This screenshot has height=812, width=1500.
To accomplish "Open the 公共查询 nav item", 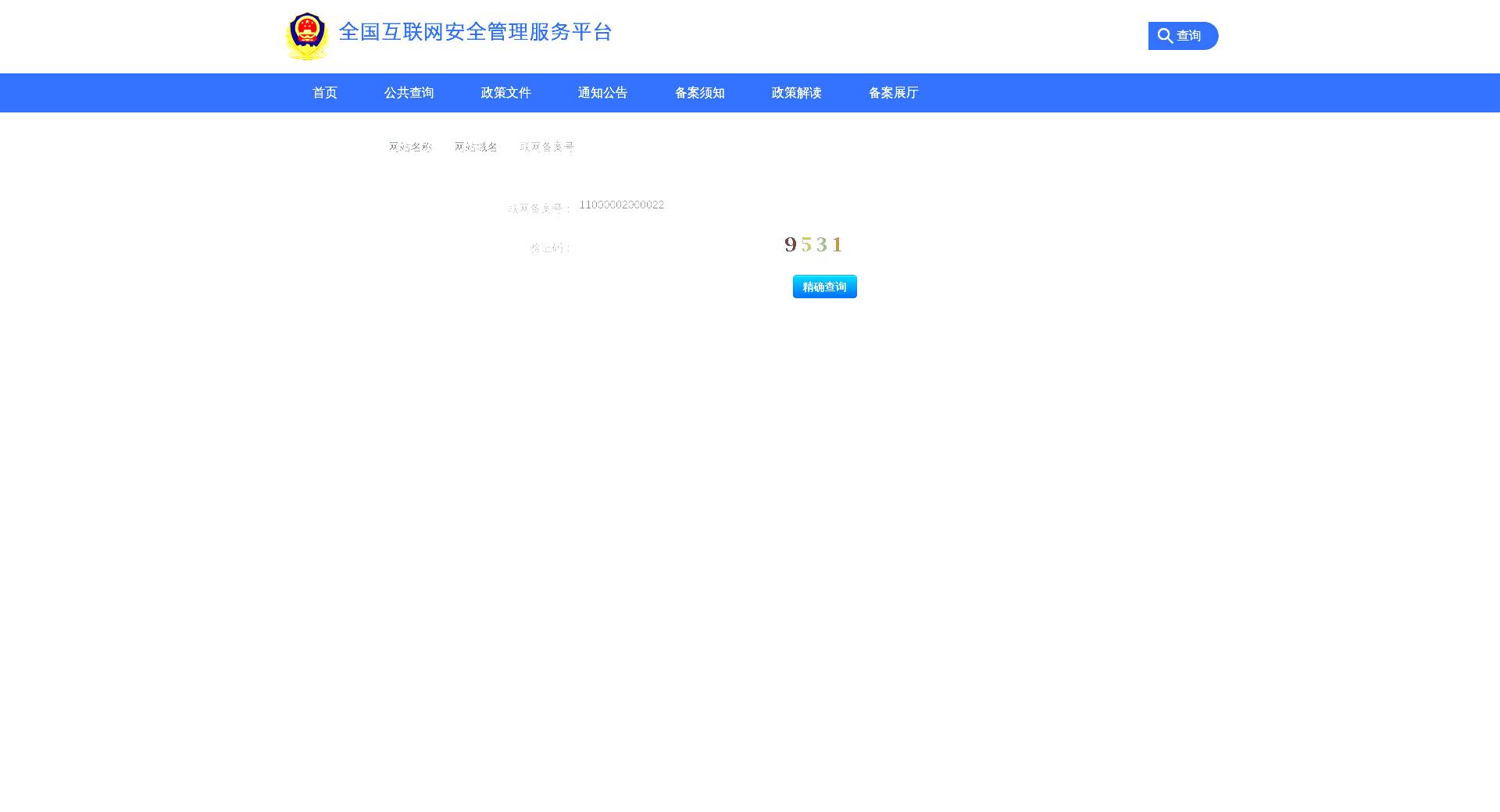I will tap(409, 93).
